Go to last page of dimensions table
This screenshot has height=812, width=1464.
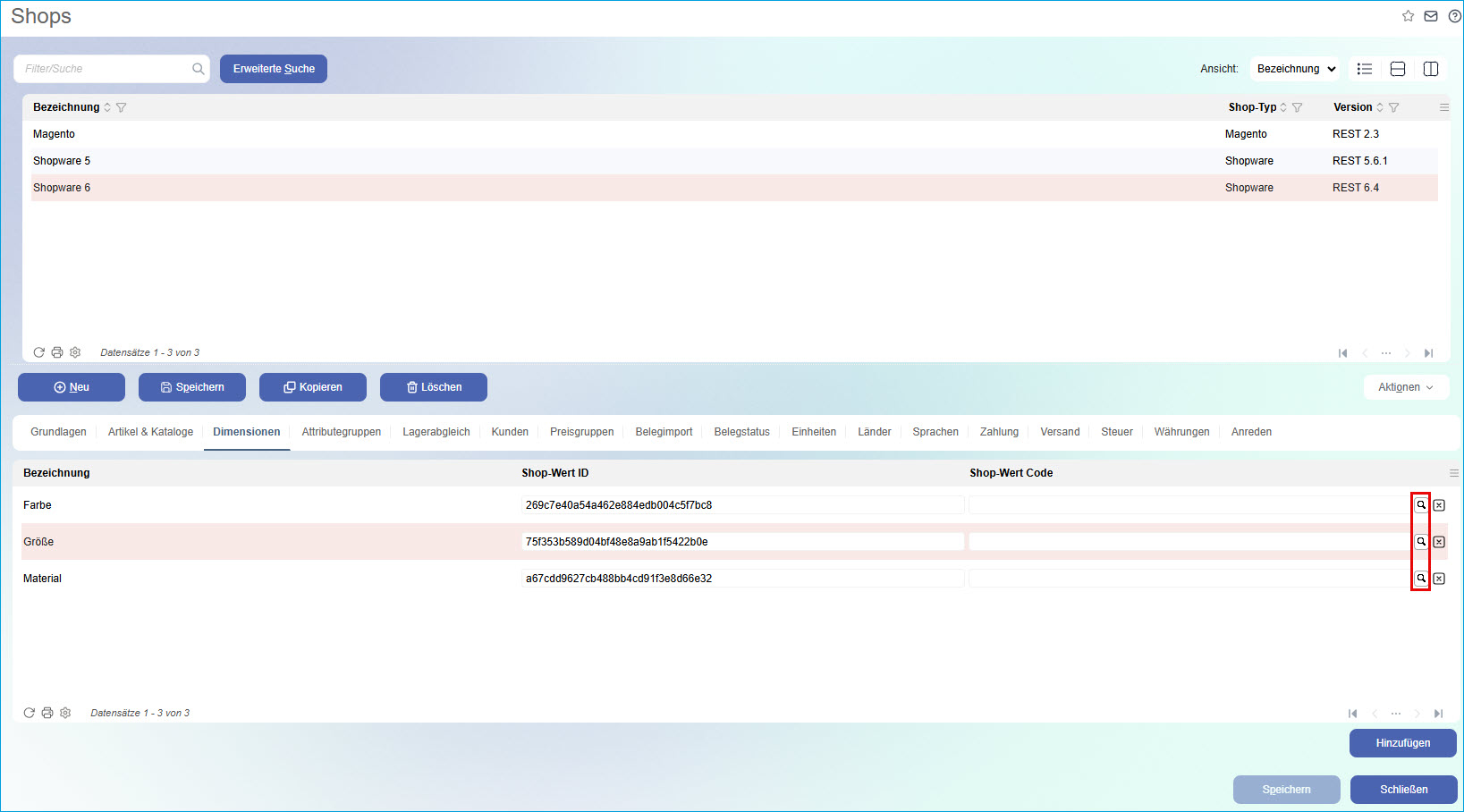tap(1439, 714)
